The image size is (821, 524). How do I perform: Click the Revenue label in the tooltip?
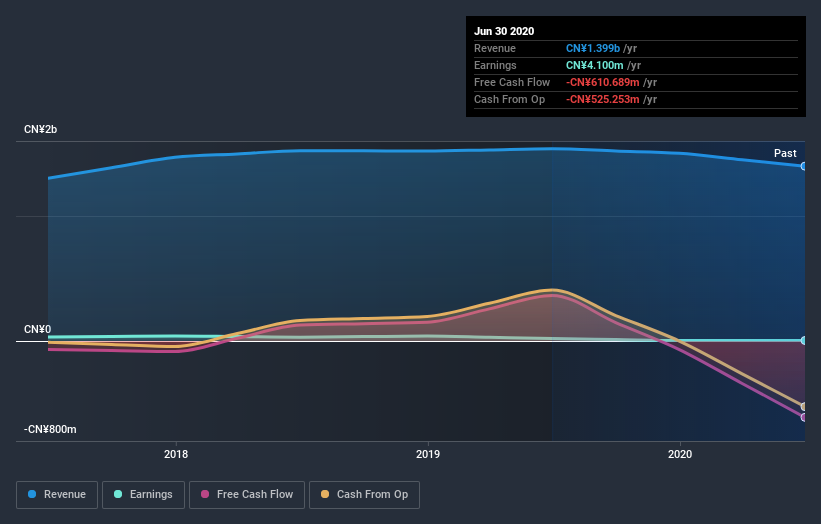click(495, 48)
